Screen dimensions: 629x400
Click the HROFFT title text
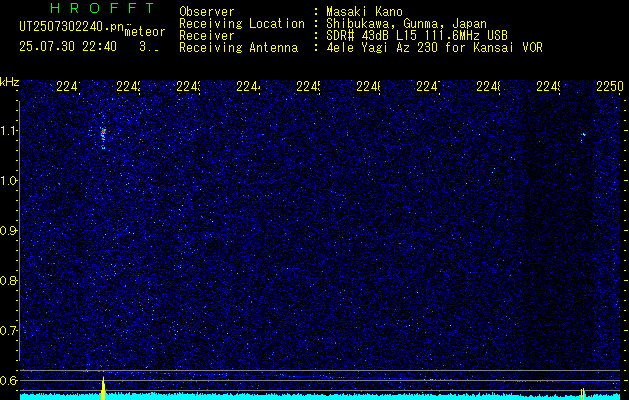coord(102,8)
